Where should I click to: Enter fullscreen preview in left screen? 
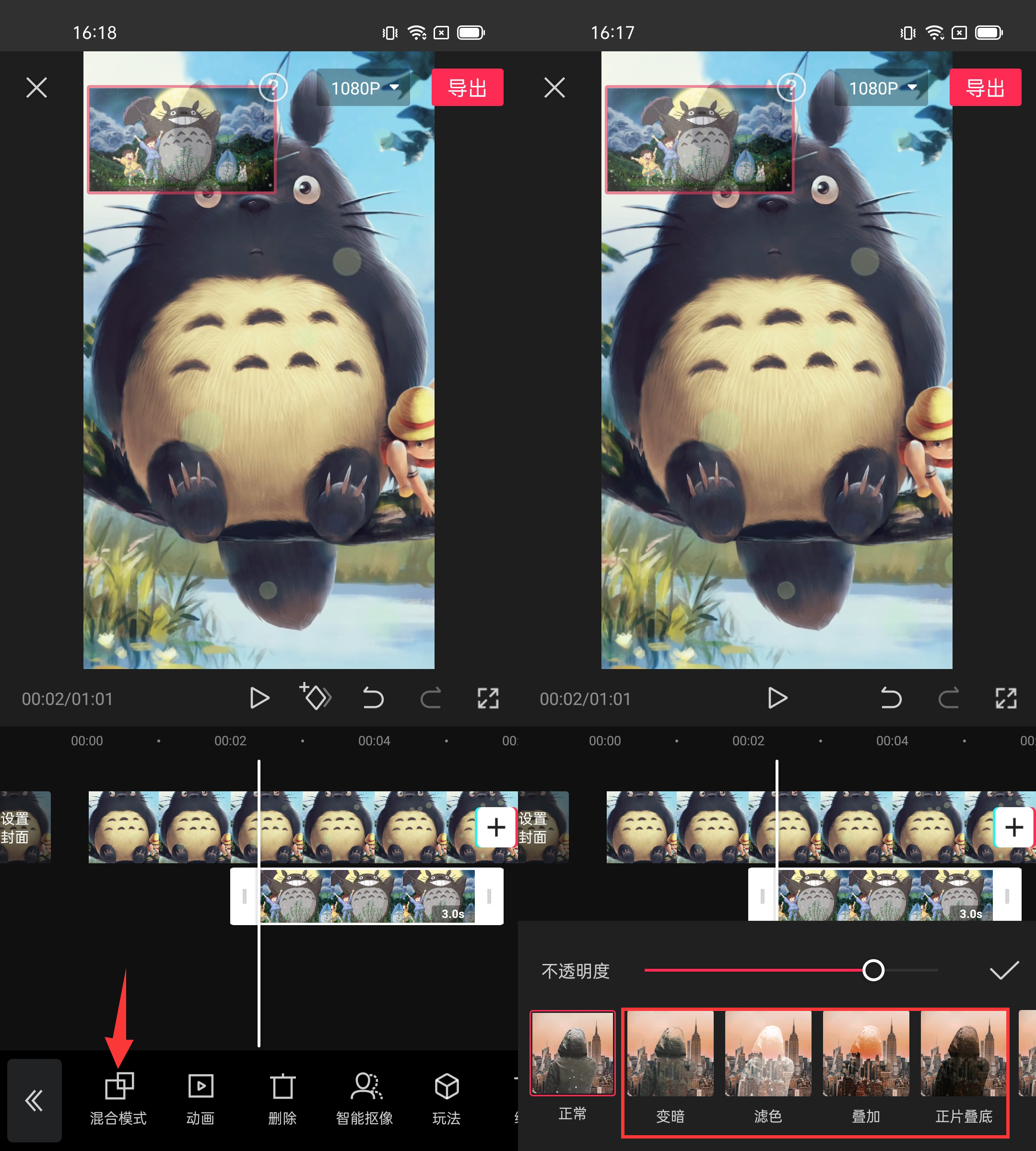click(x=488, y=698)
